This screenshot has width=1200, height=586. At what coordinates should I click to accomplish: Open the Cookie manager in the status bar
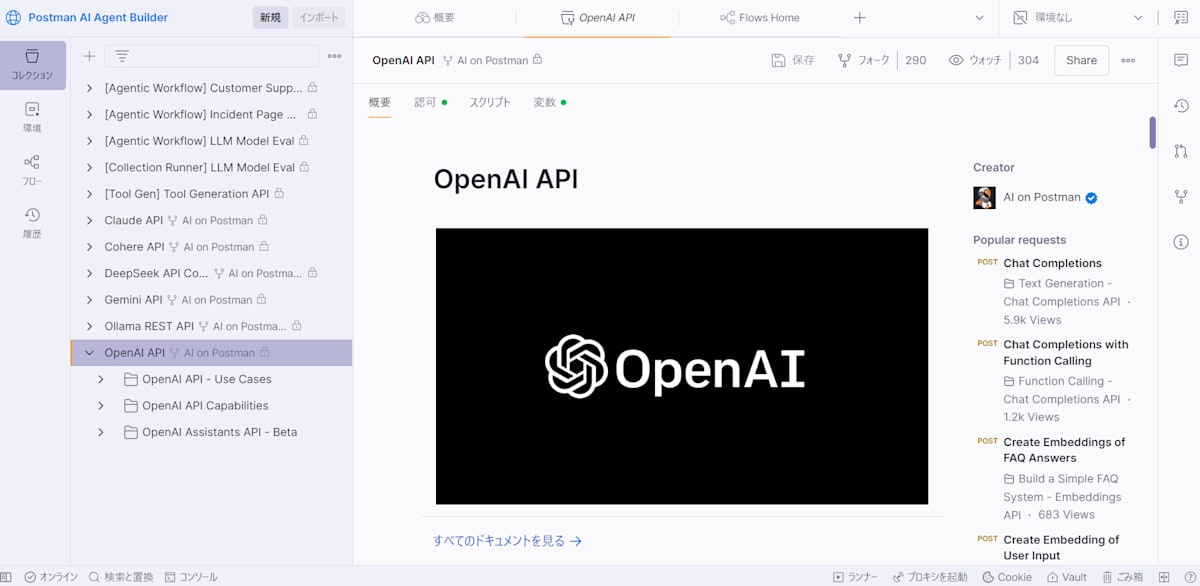(1007, 577)
